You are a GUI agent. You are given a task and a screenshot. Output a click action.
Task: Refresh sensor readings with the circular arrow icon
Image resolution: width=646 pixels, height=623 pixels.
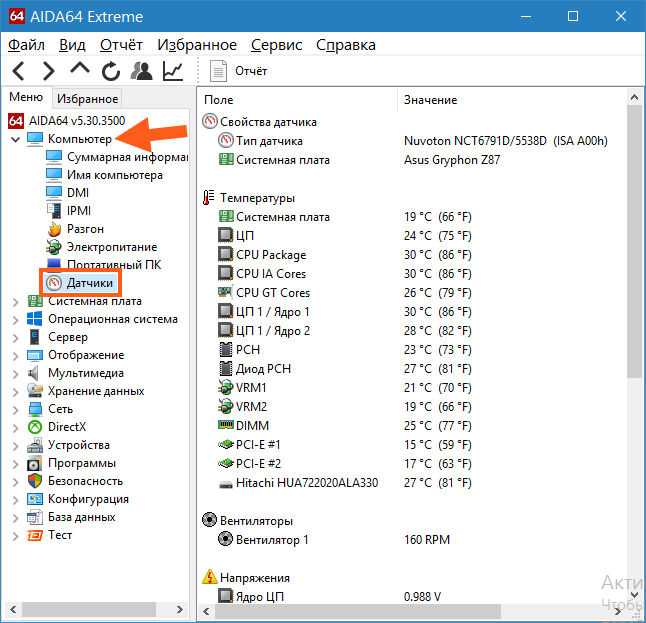[111, 71]
